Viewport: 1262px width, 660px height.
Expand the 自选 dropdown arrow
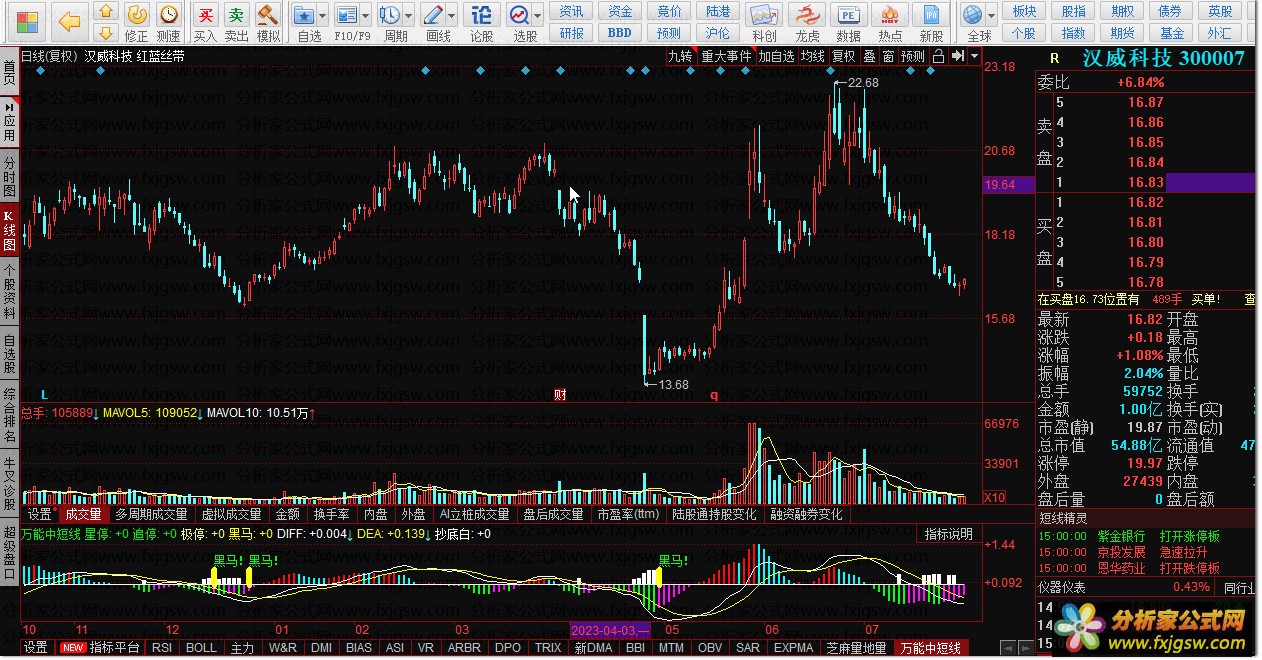coord(324,17)
